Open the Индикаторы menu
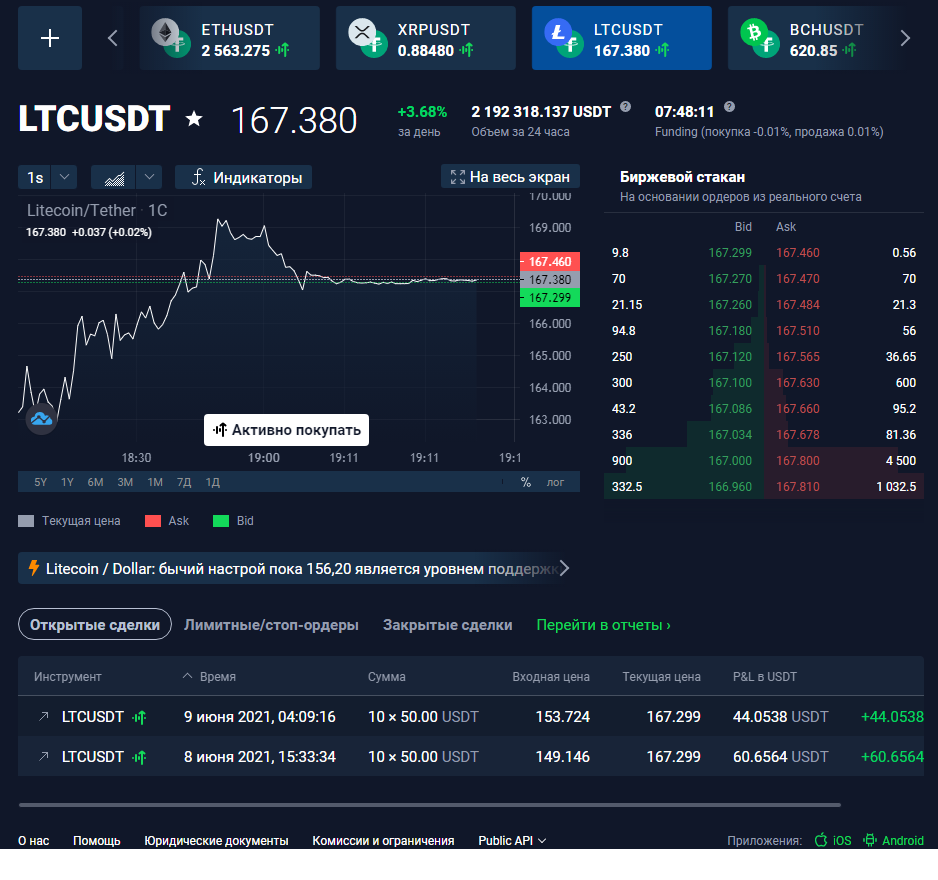 [x=243, y=177]
